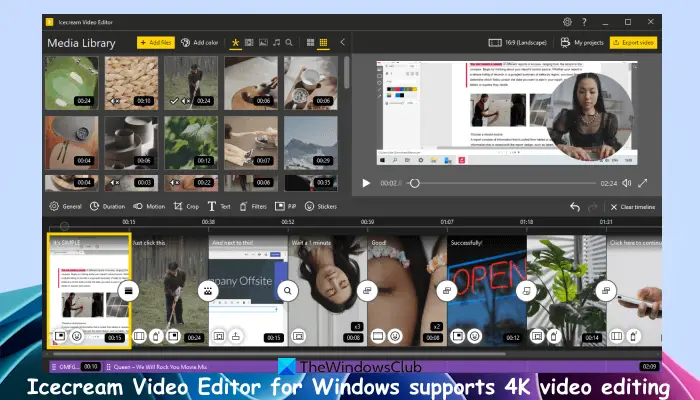Open transition between first and second clips
700x400 pixels.
(129, 291)
